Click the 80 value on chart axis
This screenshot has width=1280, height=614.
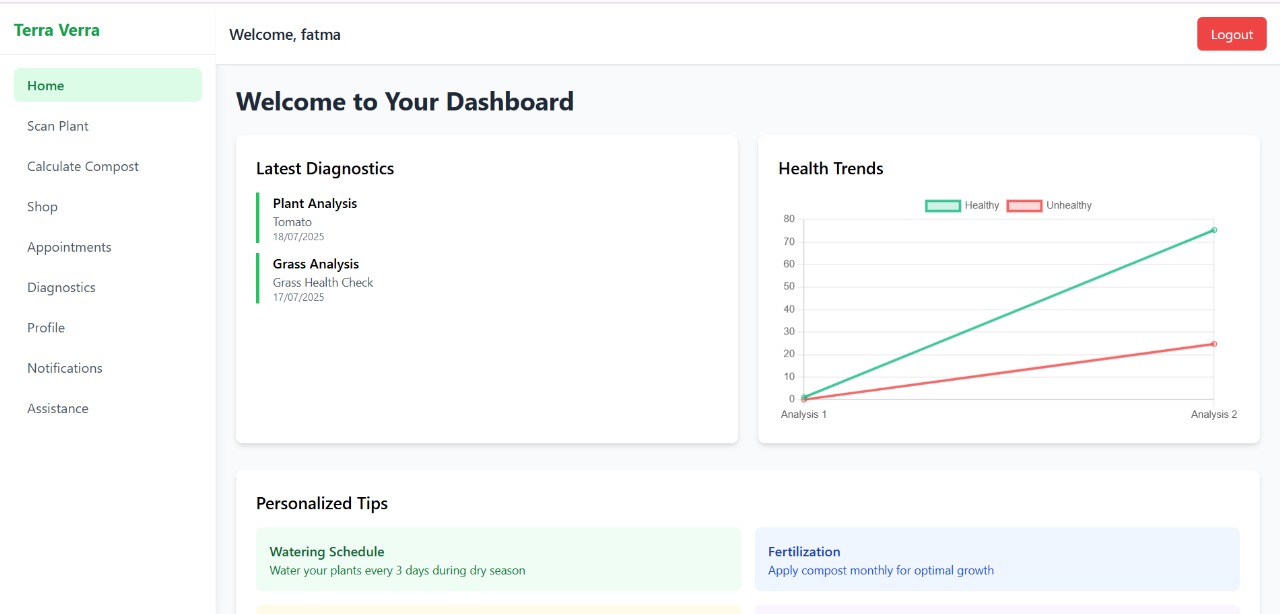pos(789,219)
